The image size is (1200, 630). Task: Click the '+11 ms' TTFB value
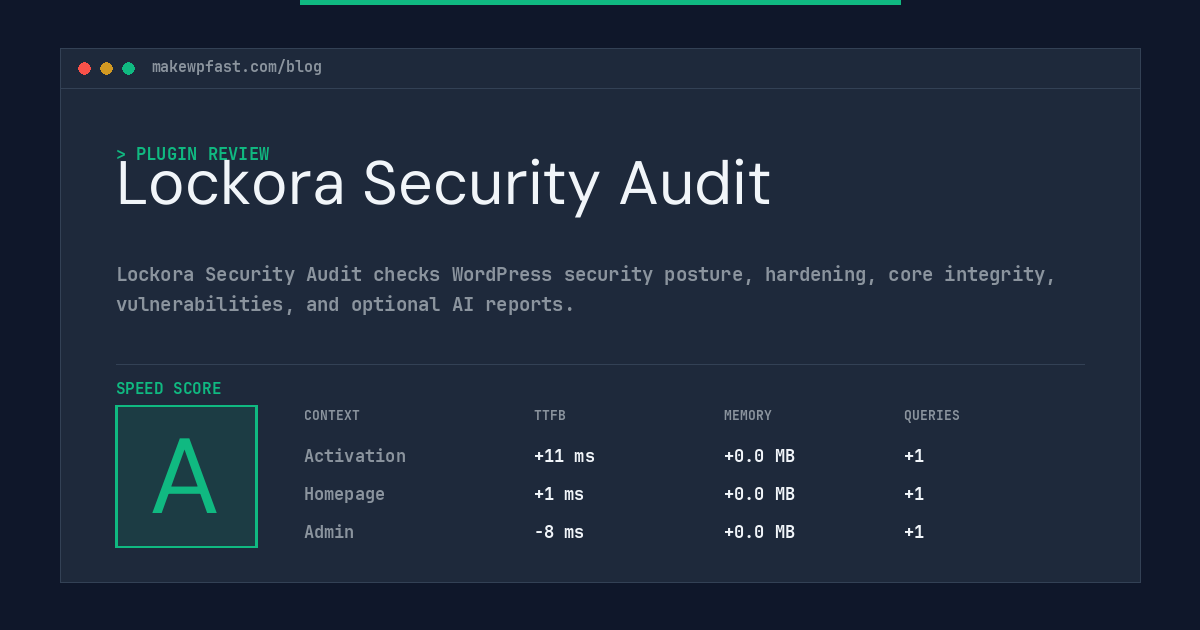coord(564,456)
